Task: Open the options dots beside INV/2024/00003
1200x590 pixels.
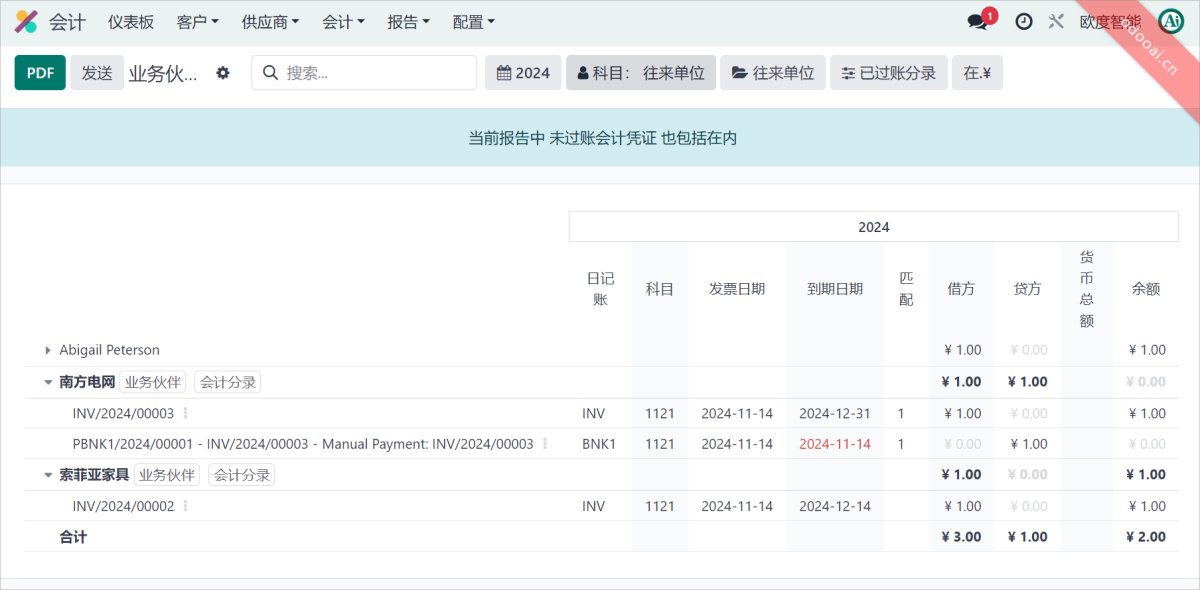Action: click(185, 413)
